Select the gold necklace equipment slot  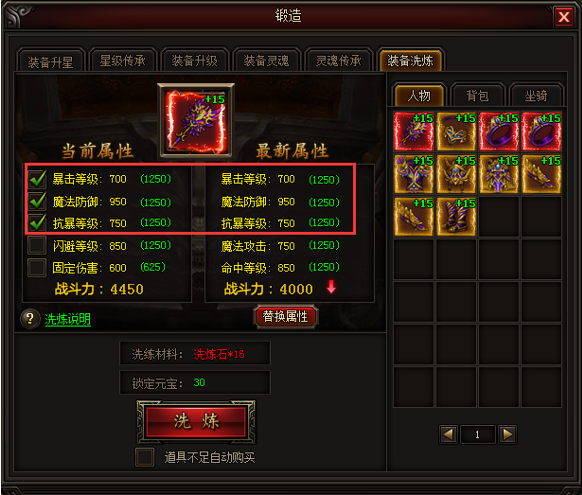click(456, 131)
